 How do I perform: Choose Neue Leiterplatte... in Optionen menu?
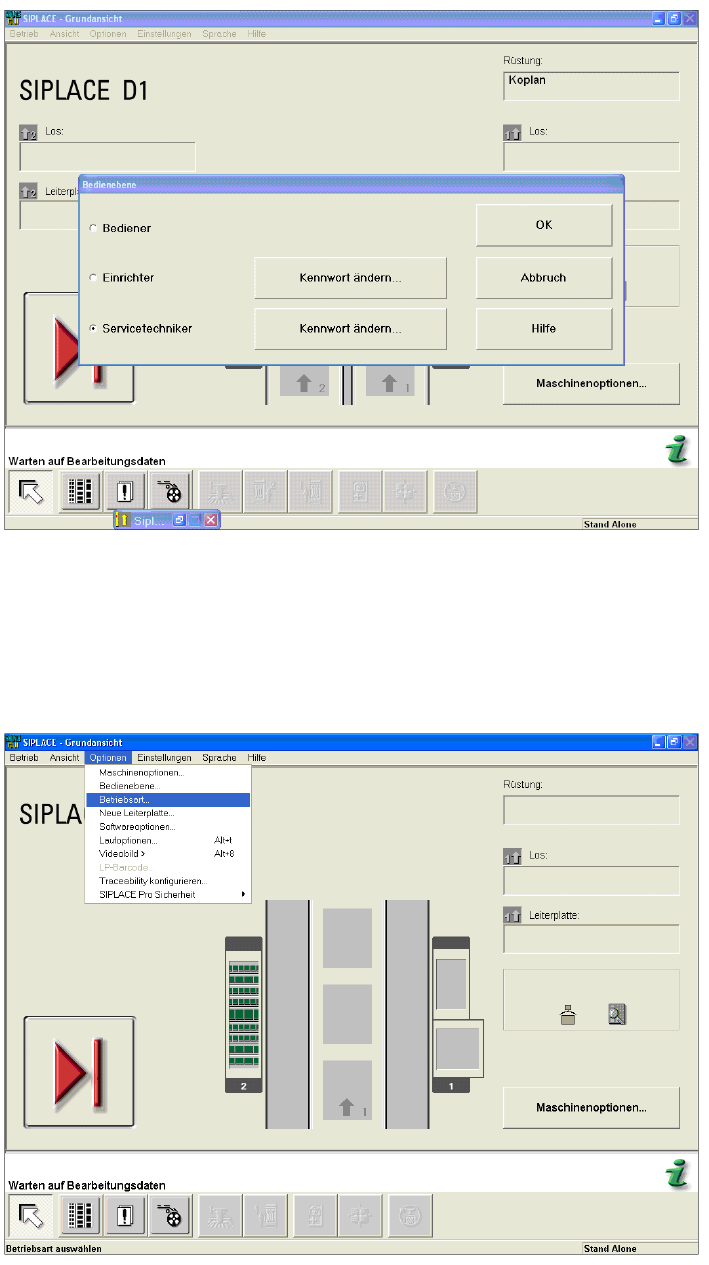click(x=168, y=813)
